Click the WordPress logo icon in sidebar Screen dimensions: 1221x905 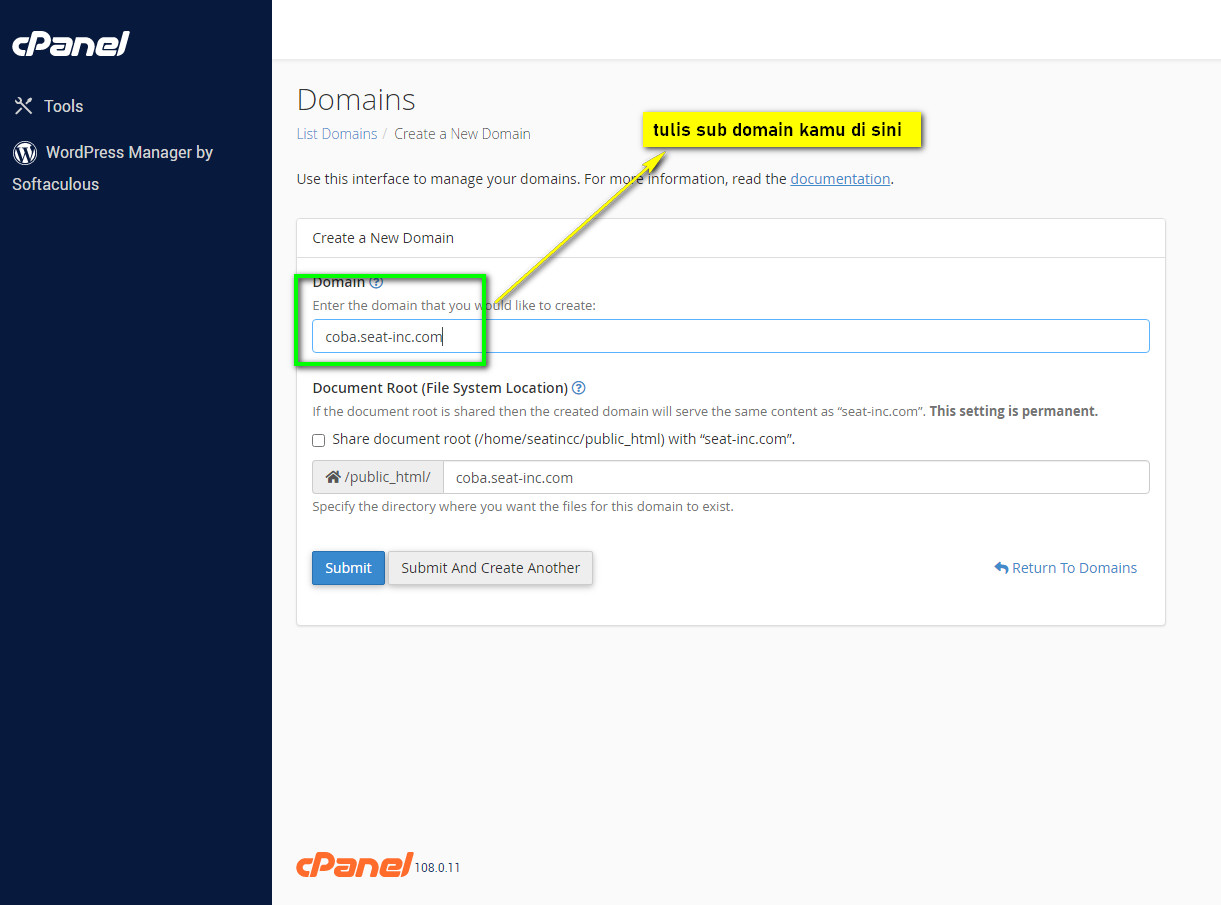(x=25, y=153)
